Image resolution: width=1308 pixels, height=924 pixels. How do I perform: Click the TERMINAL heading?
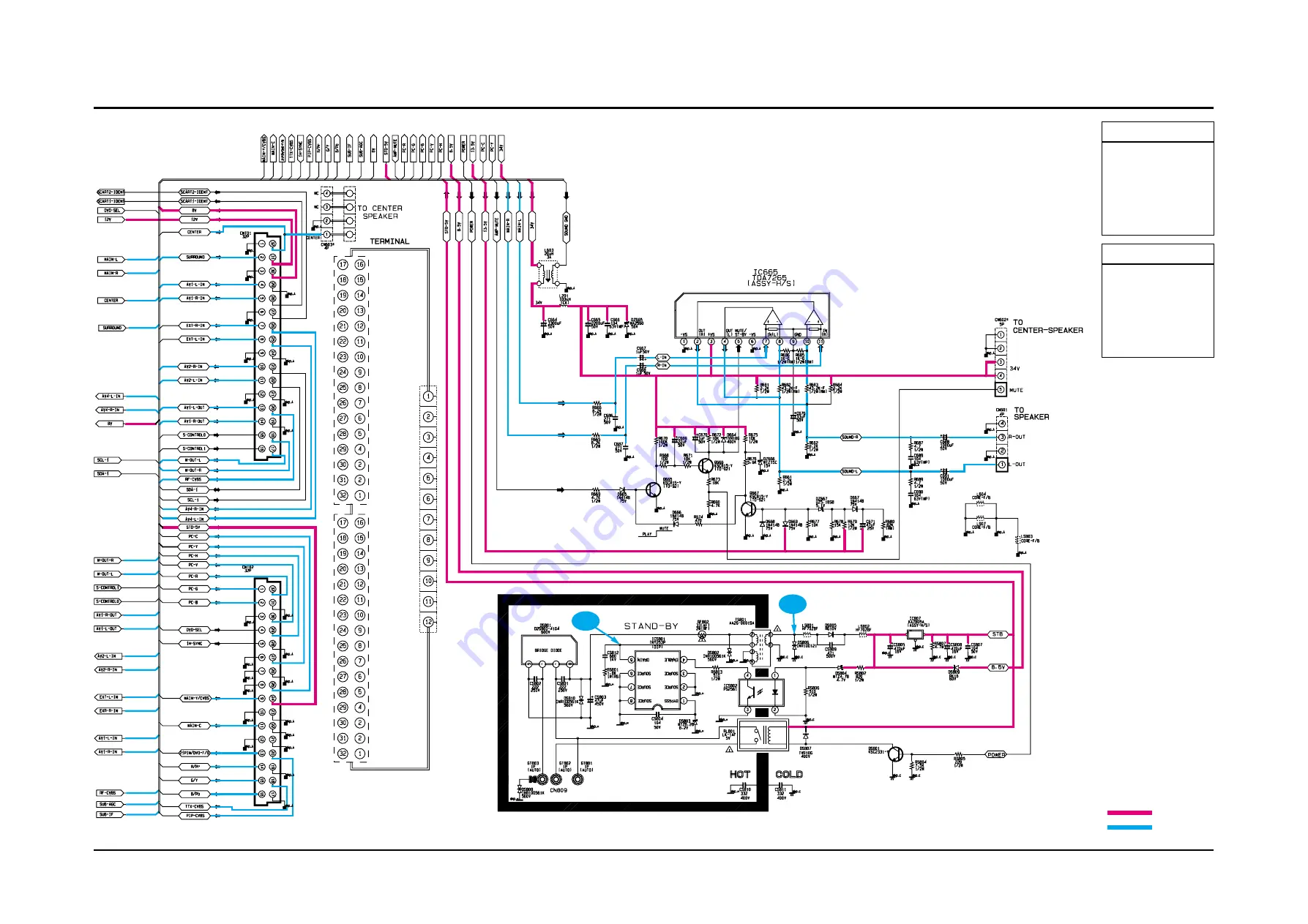click(389, 241)
